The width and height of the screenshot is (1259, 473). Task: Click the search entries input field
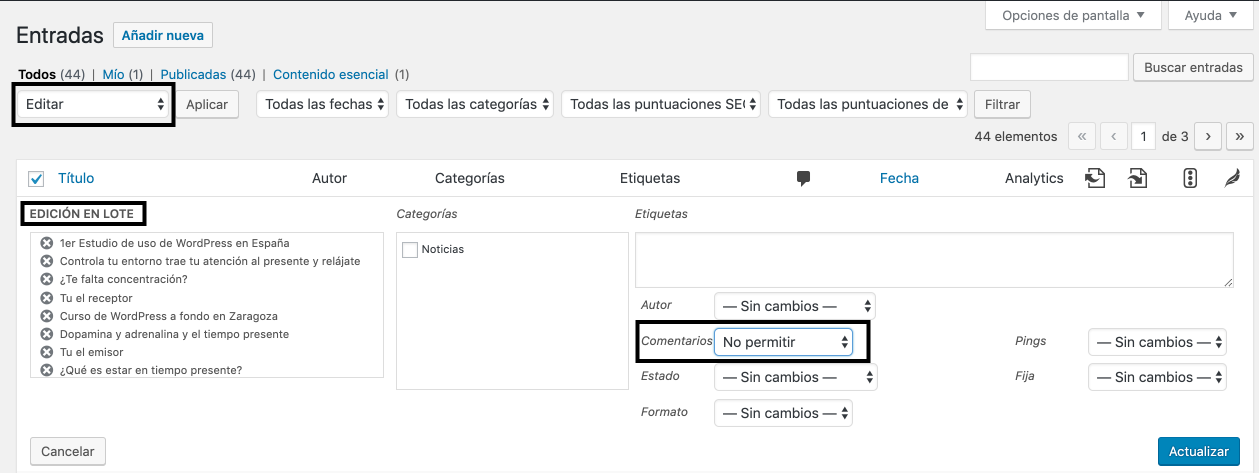[1049, 67]
